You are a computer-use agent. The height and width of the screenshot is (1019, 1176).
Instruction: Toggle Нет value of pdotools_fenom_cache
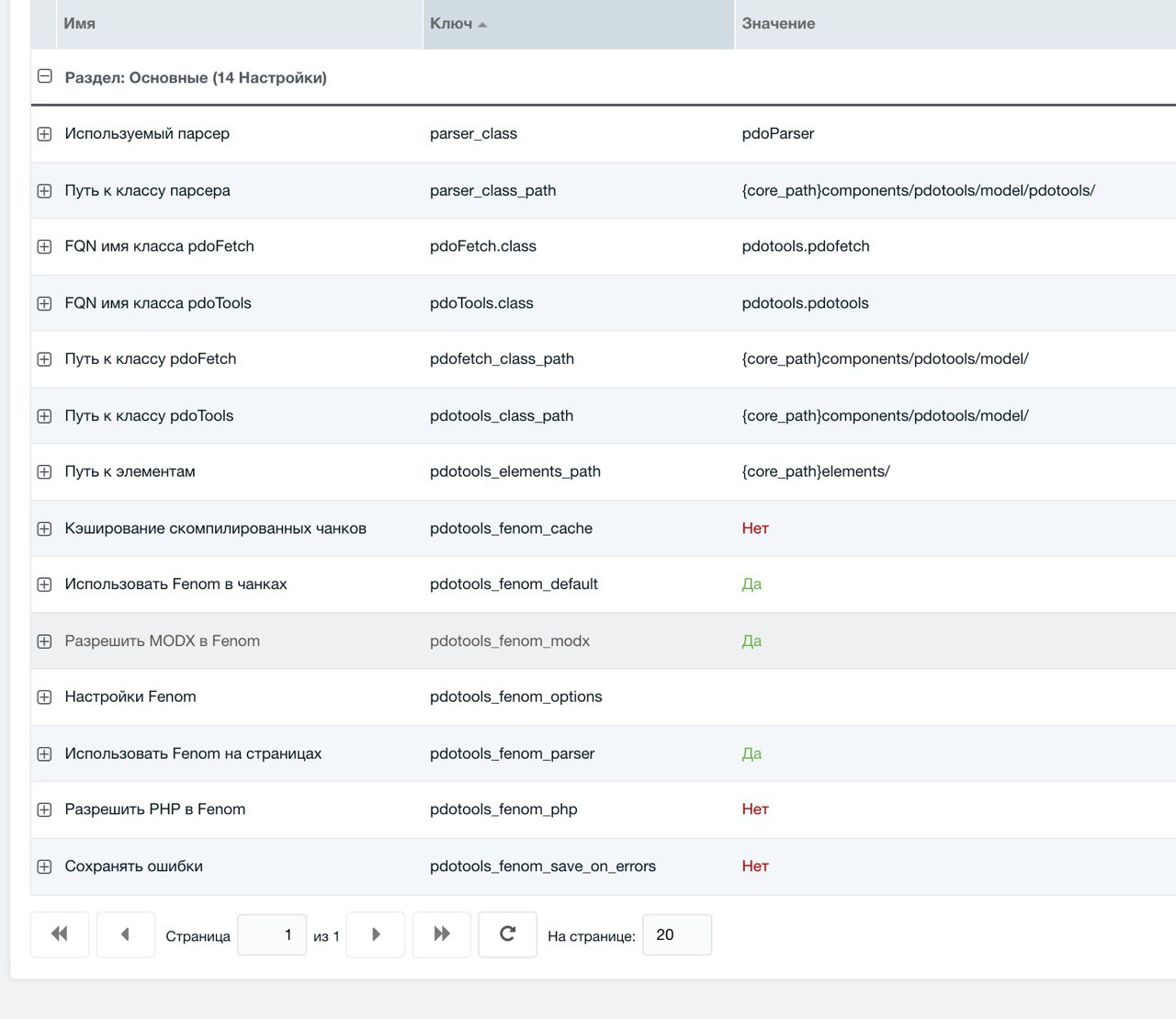755,528
